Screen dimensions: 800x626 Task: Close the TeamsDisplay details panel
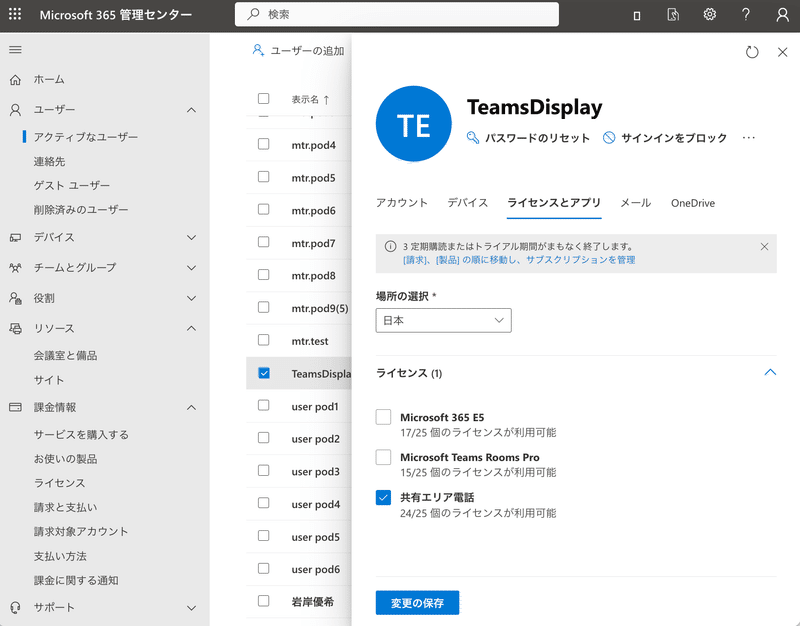782,52
